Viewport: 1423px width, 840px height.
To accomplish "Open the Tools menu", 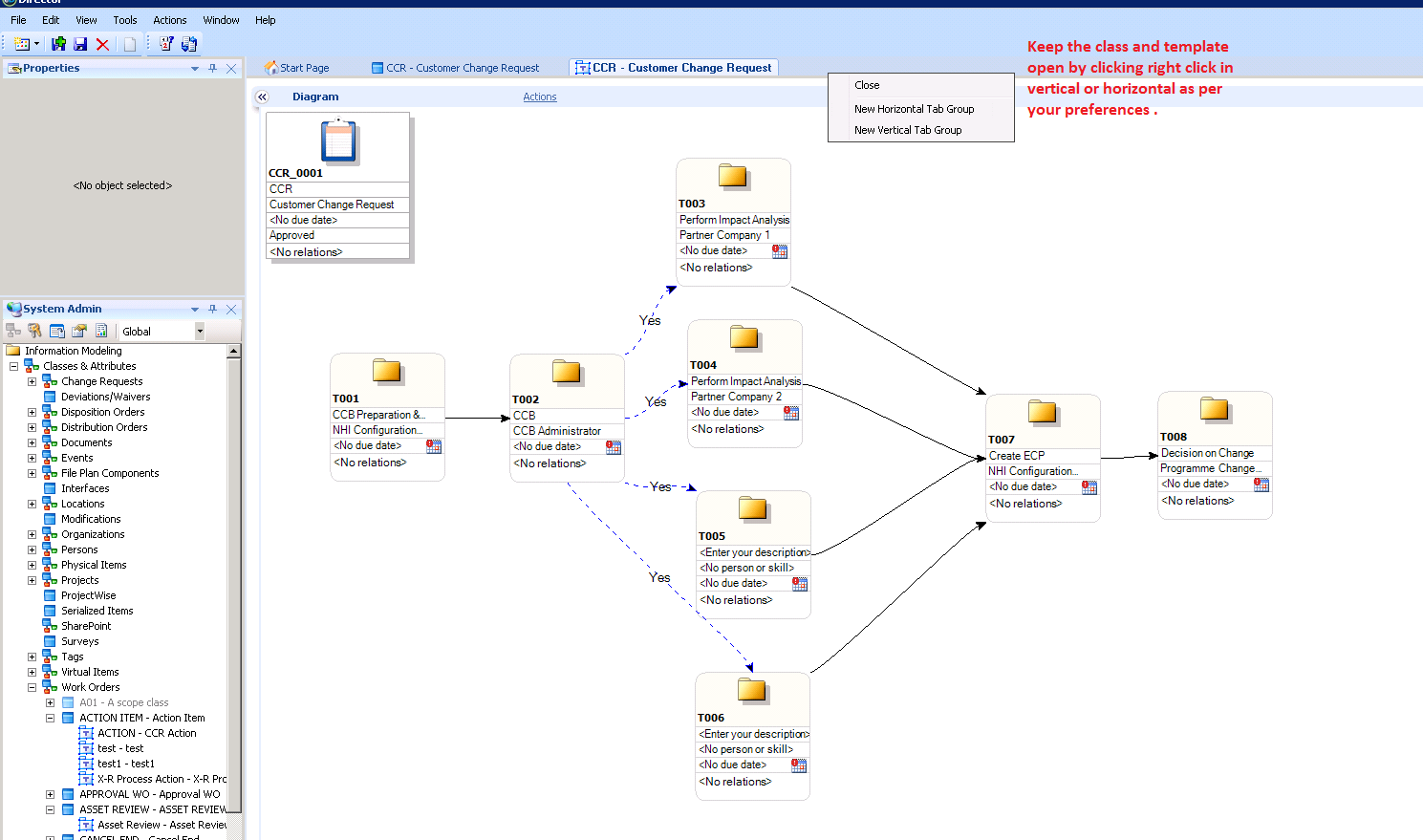I will 124,20.
